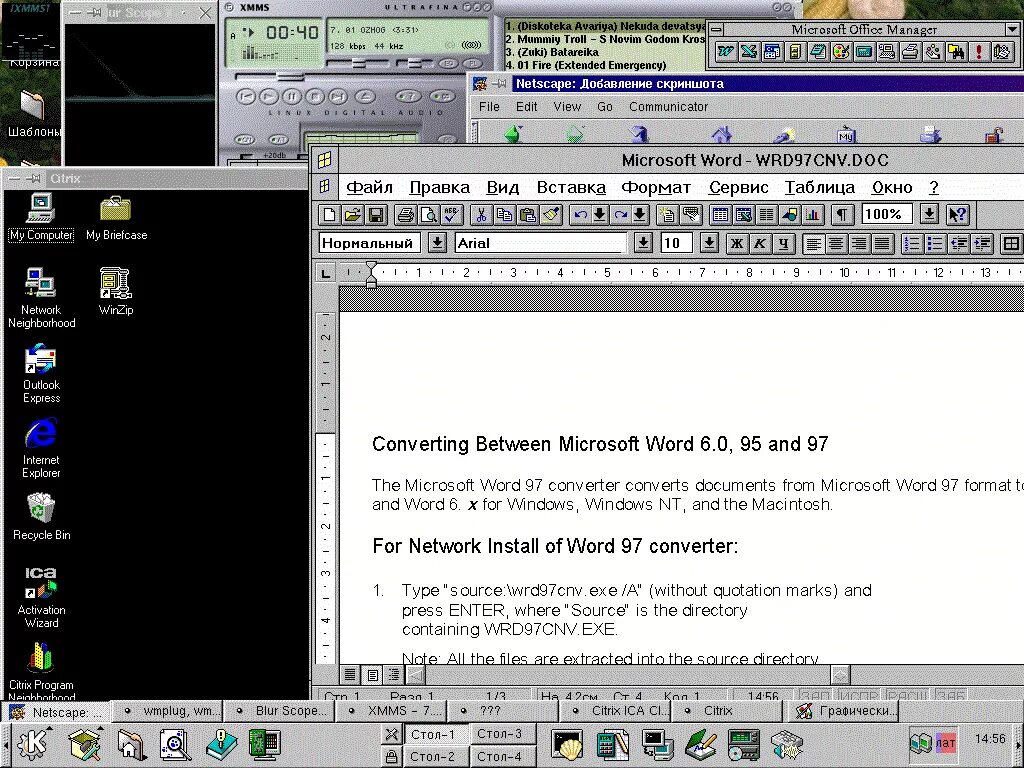Open Recycle Bin on the Citrix desktop
Image resolution: width=1024 pixels, height=768 pixels.
point(41,517)
